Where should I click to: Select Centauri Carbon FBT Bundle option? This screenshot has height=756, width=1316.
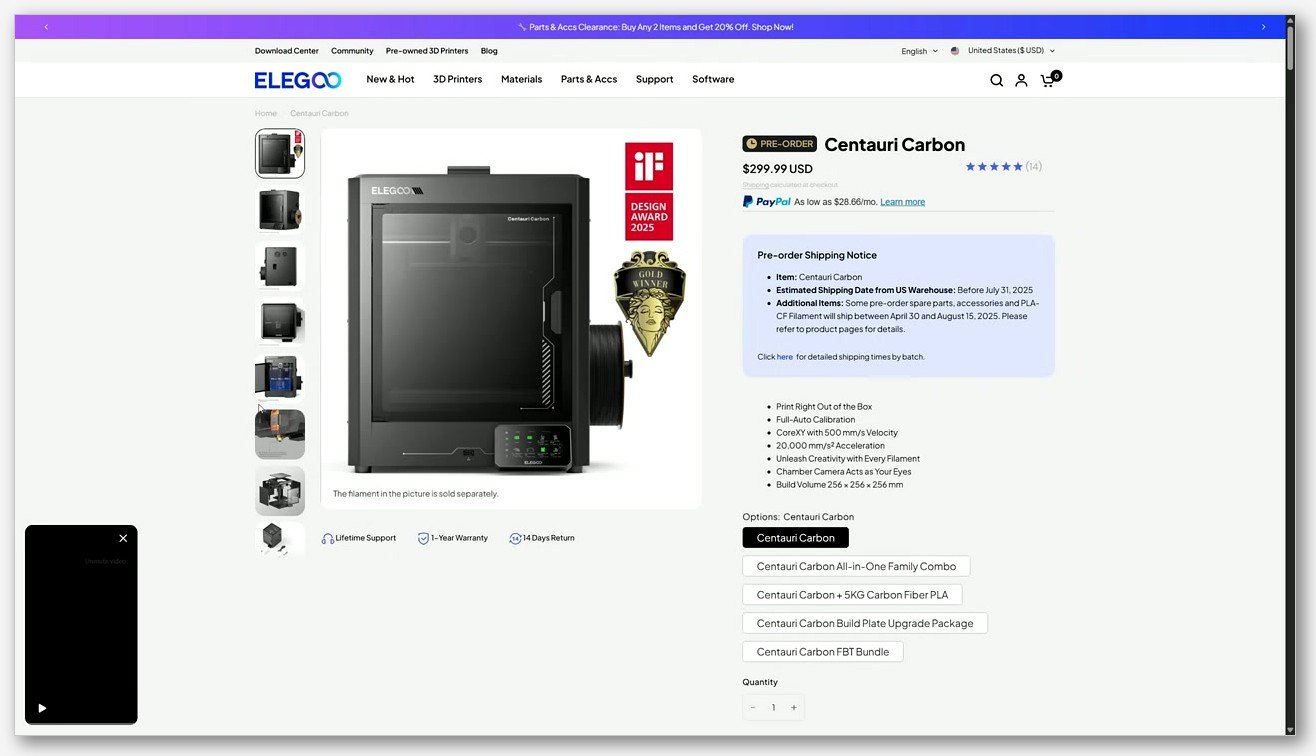[x=823, y=652]
